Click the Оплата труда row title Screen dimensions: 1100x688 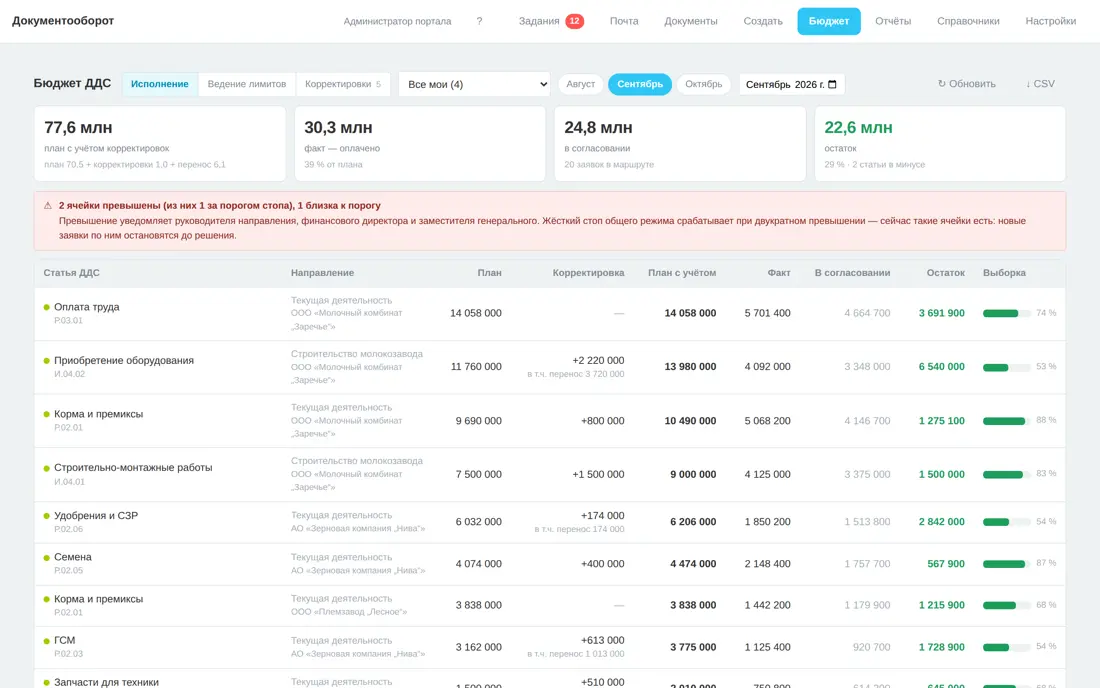pyautogui.click(x=87, y=307)
